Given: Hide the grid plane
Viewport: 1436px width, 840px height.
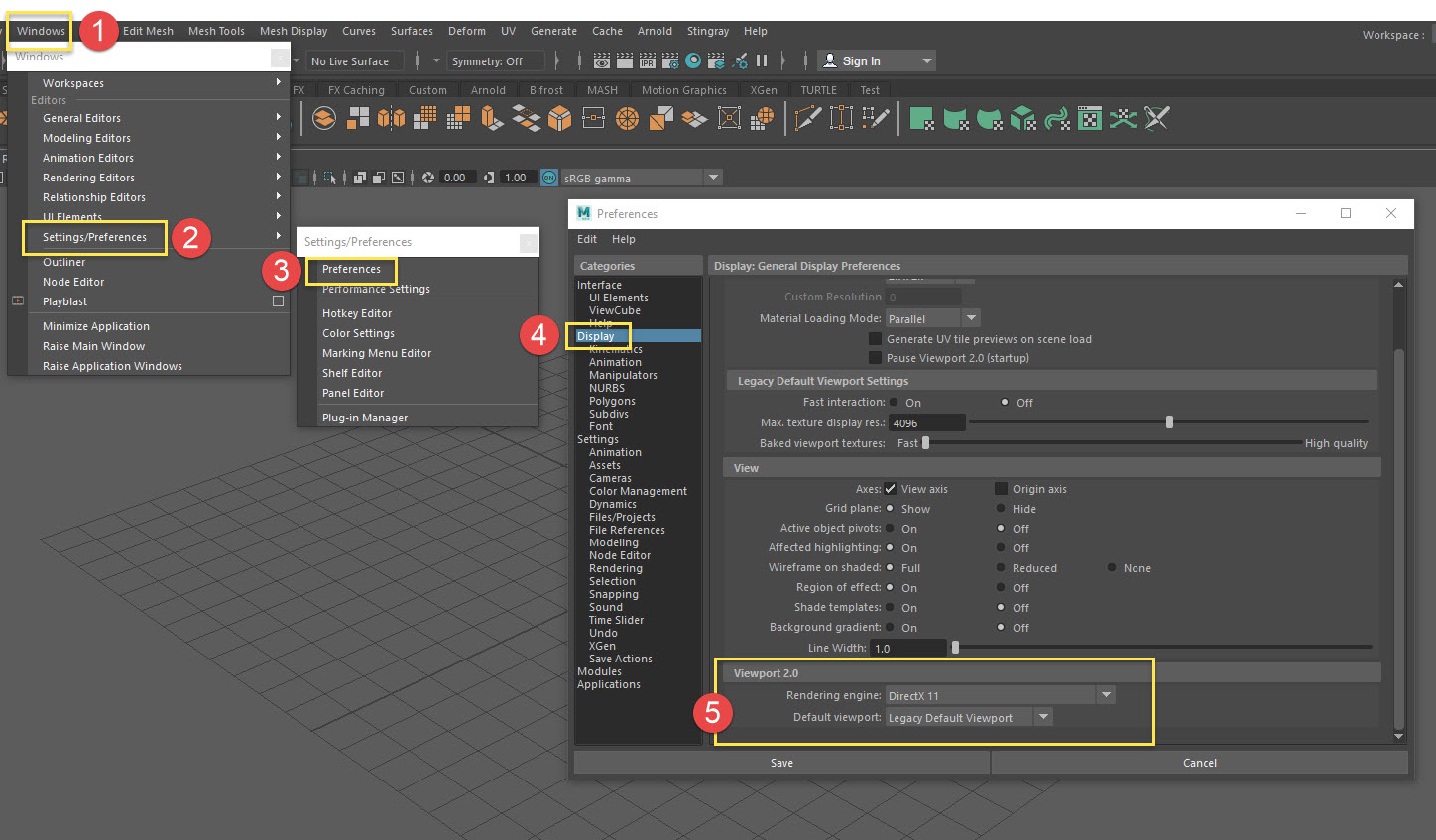Looking at the screenshot, I should (1001, 508).
